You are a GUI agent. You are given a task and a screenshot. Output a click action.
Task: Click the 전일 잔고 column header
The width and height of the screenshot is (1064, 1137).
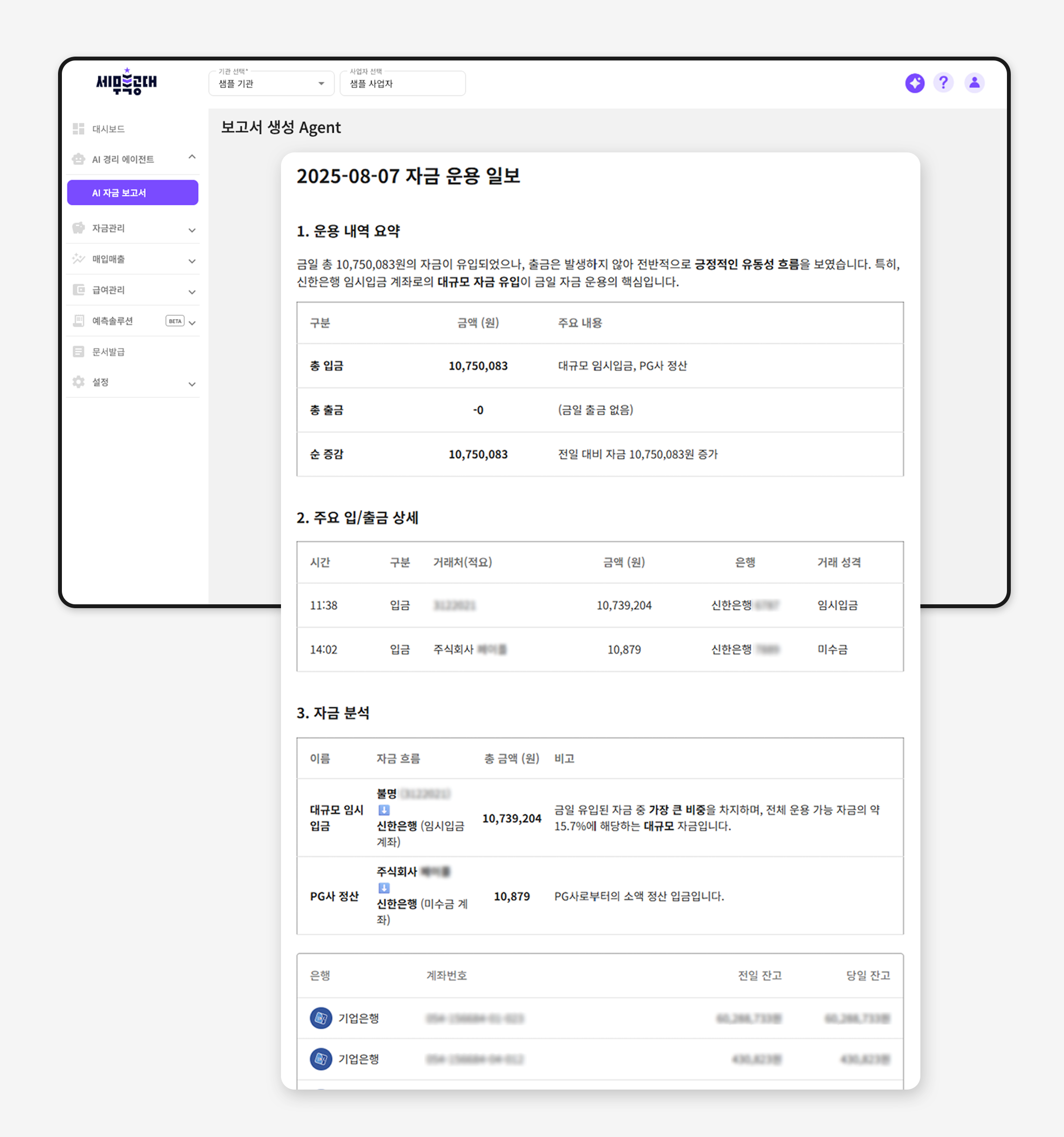pyautogui.click(x=759, y=975)
